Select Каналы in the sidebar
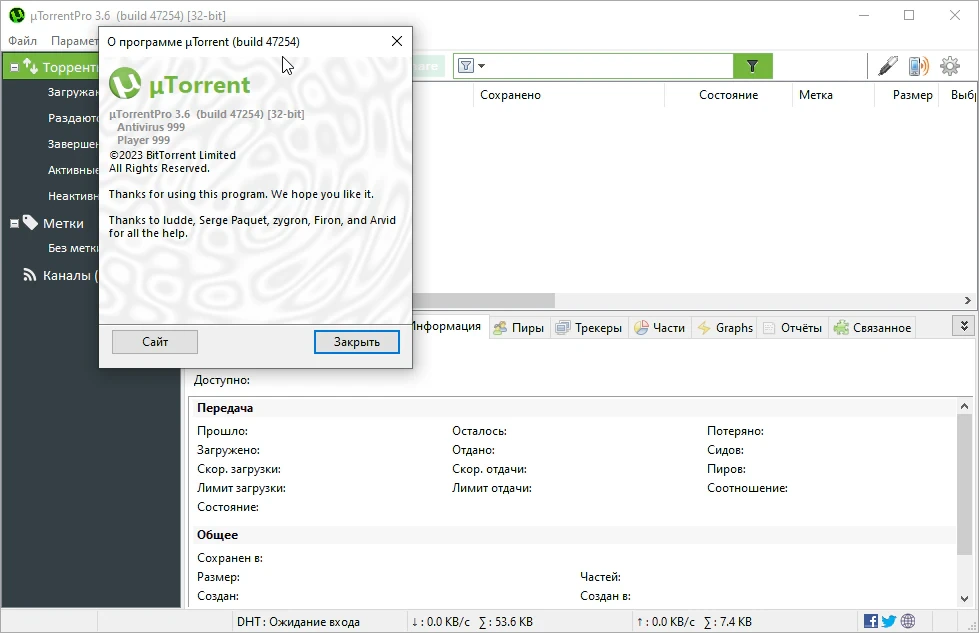This screenshot has width=979, height=633. pyautogui.click(x=70, y=275)
